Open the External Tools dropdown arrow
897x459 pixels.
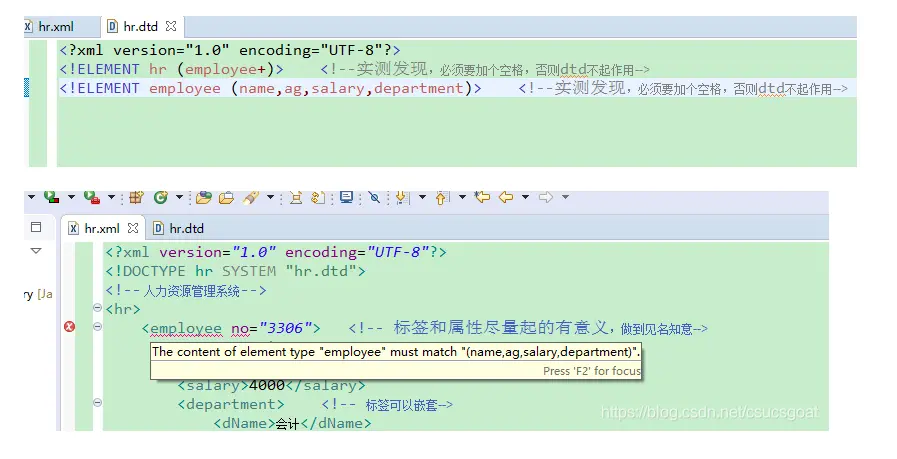tap(112, 197)
